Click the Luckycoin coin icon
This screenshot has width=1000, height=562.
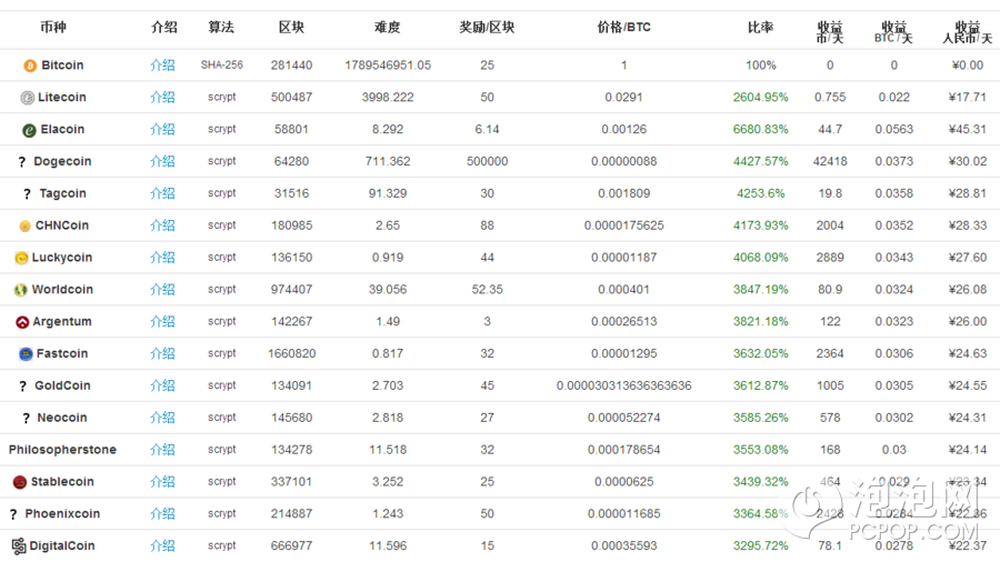[x=21, y=258]
